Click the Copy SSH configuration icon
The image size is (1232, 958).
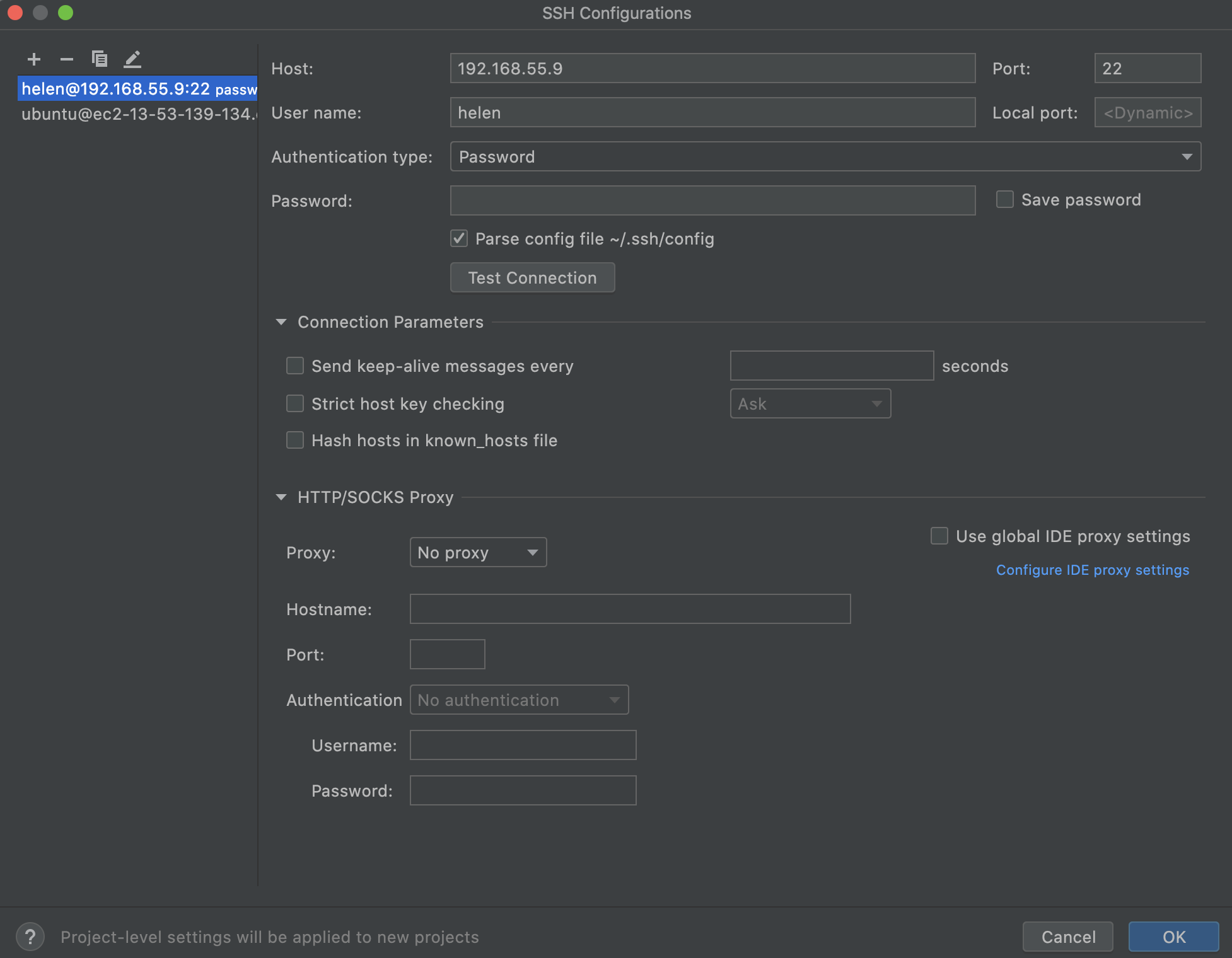[98, 57]
